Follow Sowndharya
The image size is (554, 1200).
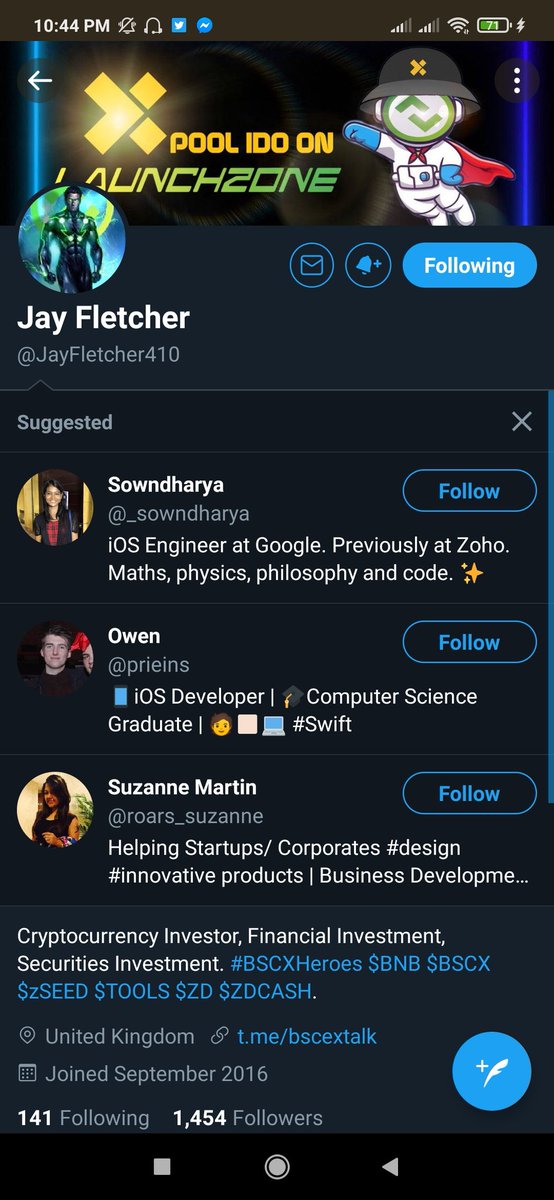469,491
